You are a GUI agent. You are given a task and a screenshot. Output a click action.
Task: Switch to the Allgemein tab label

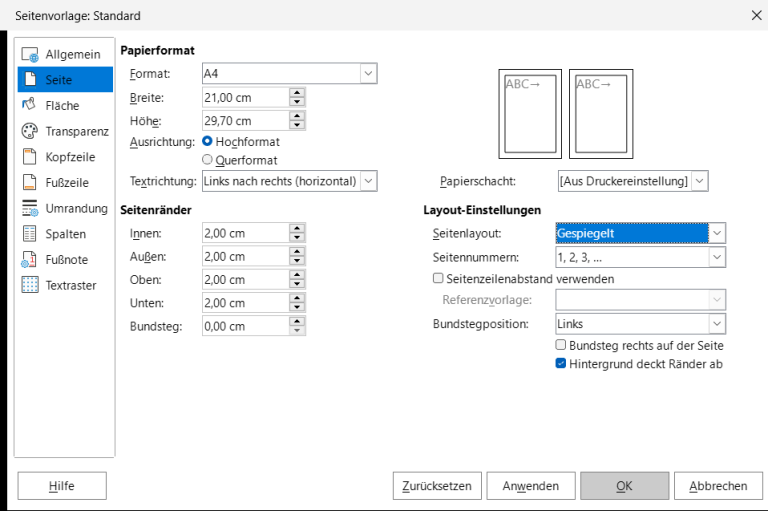73,54
